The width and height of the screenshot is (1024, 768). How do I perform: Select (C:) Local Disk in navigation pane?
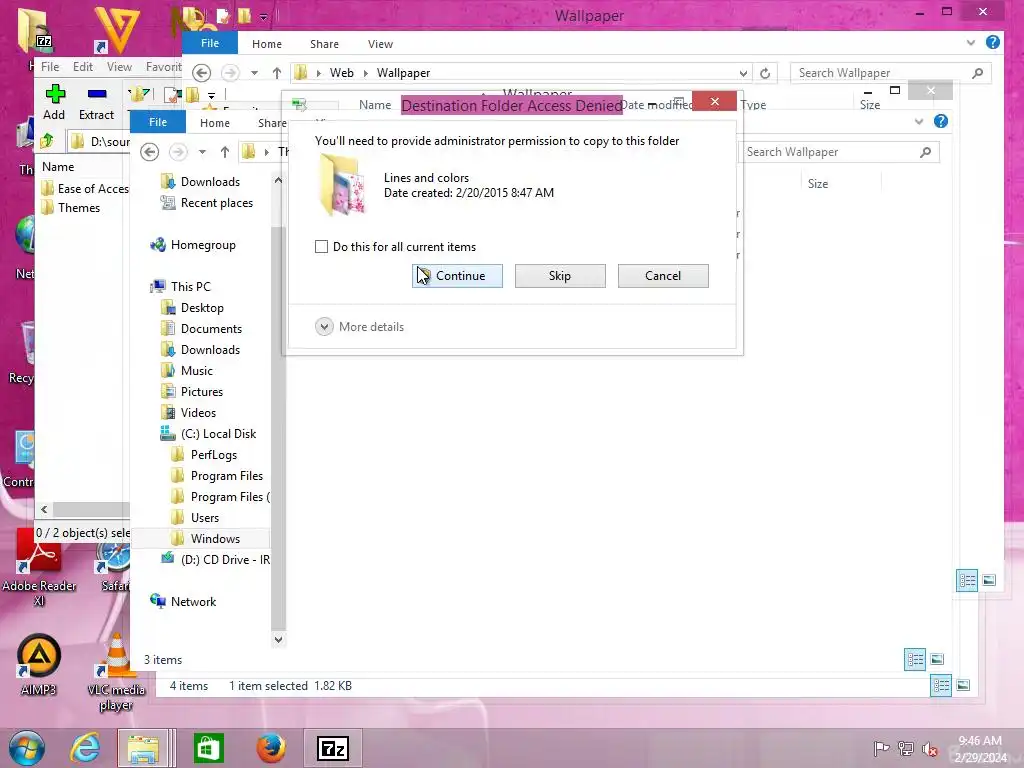coord(209,434)
